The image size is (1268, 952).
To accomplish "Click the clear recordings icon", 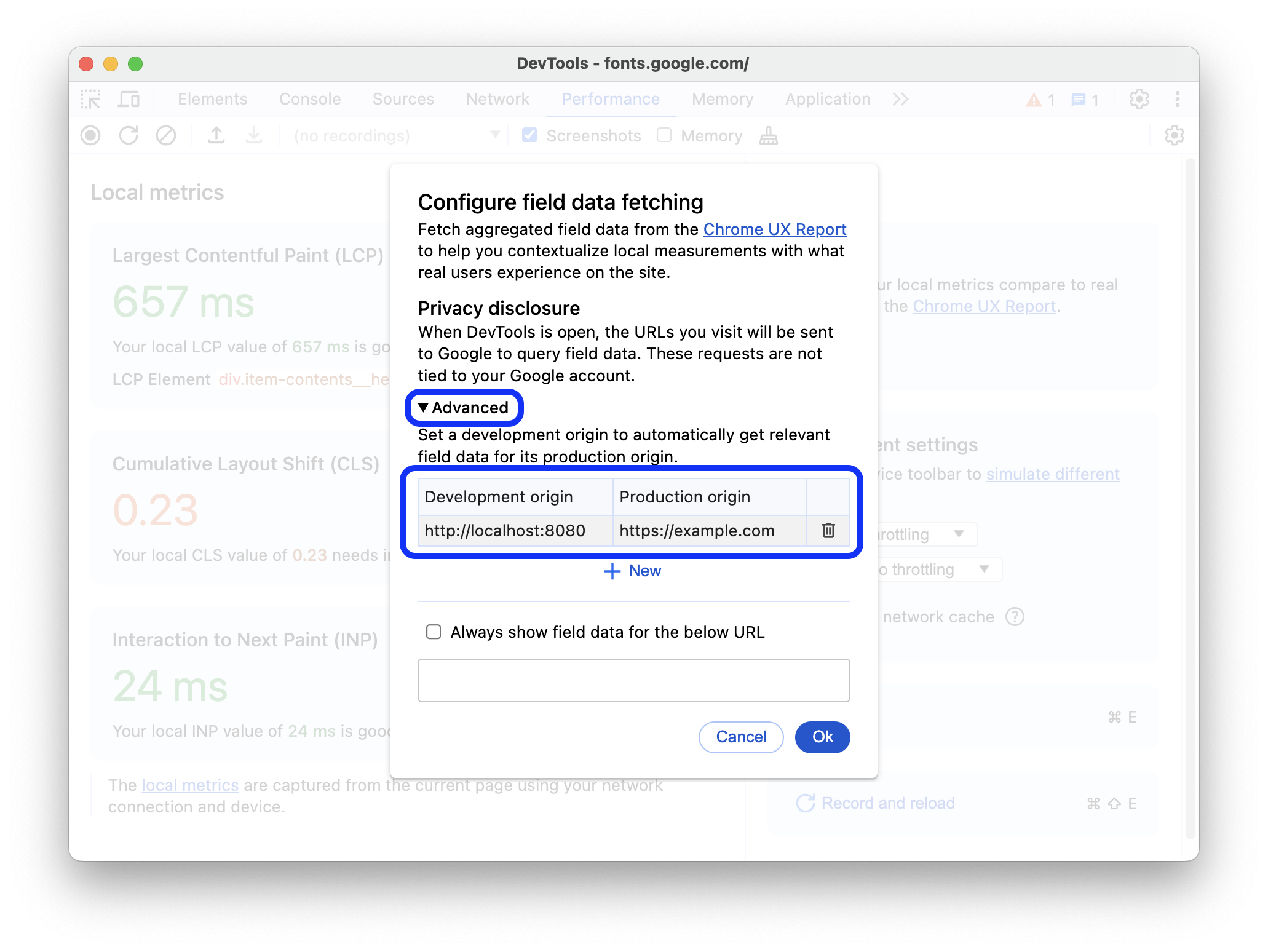I will [166, 136].
